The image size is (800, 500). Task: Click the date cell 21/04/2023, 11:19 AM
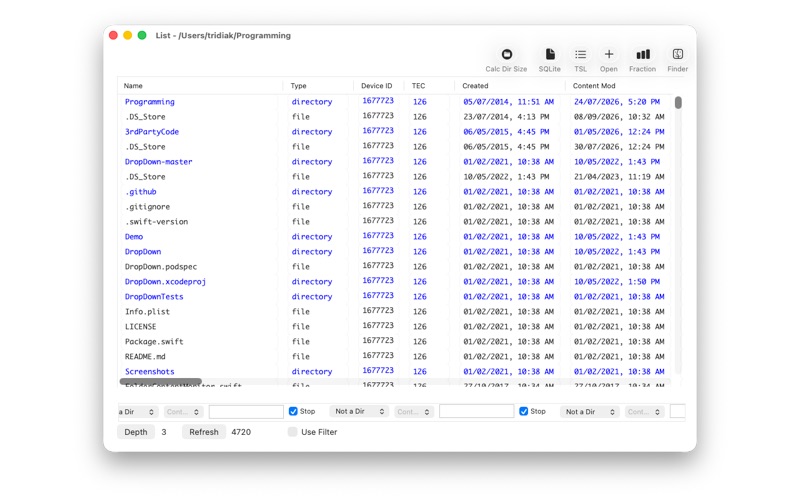[x=619, y=177]
